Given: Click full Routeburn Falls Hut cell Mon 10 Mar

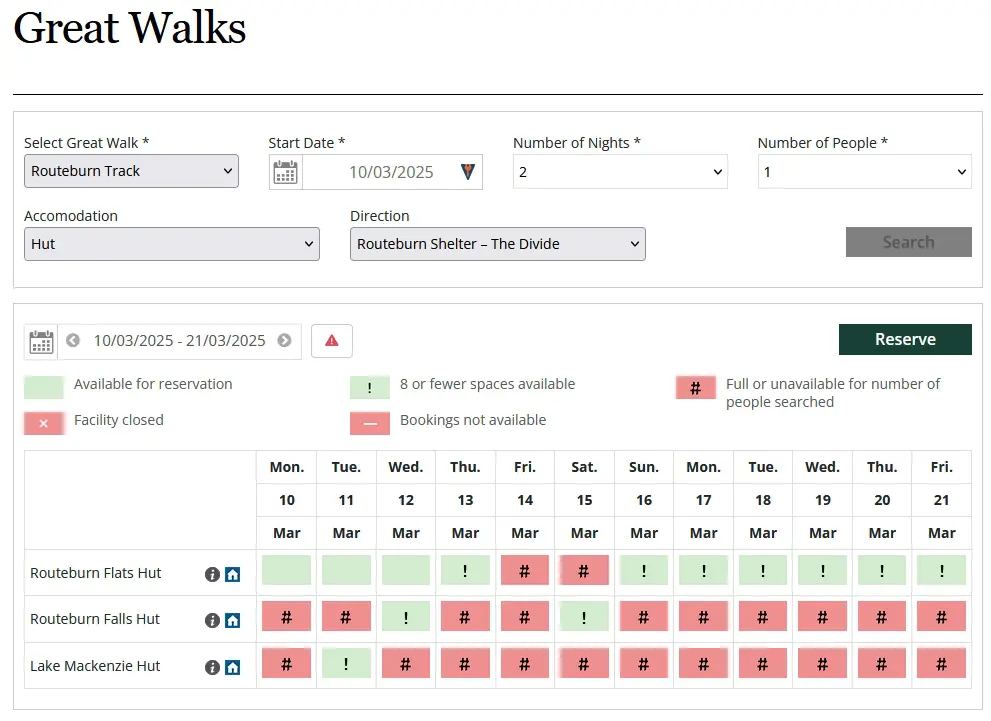Looking at the screenshot, I should tap(286, 617).
